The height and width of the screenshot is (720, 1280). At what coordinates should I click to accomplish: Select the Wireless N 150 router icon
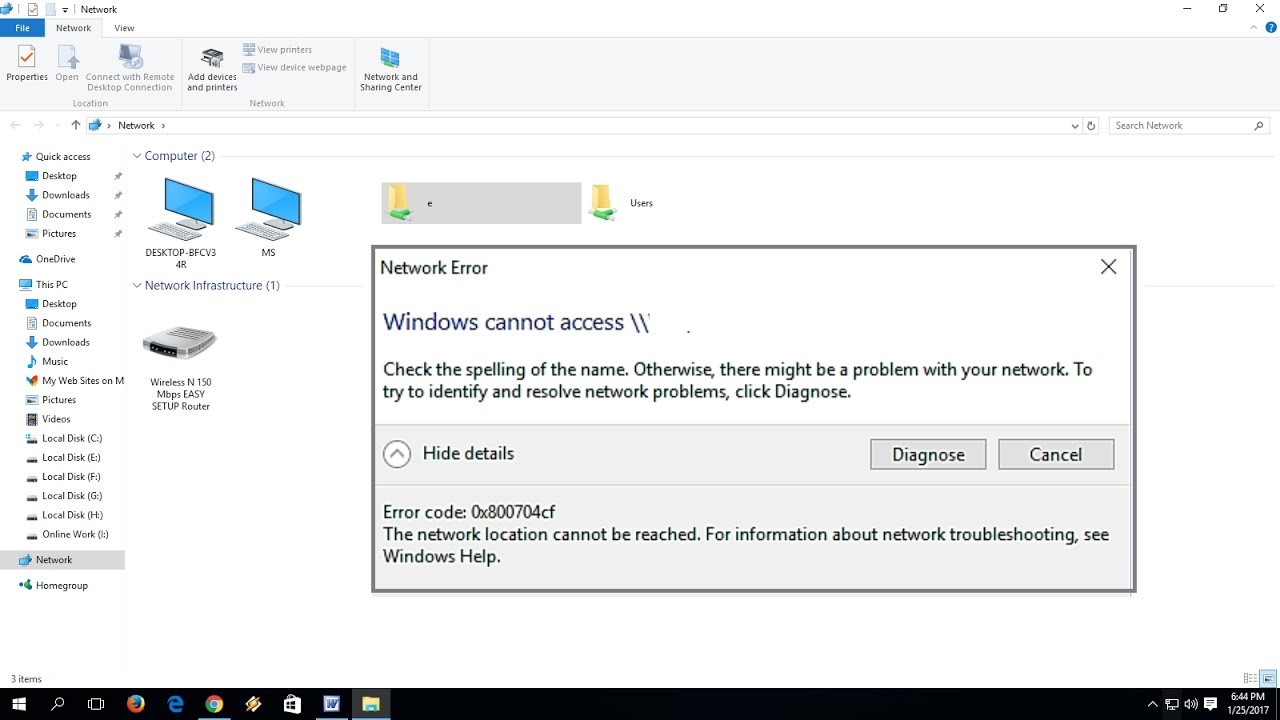(181, 368)
